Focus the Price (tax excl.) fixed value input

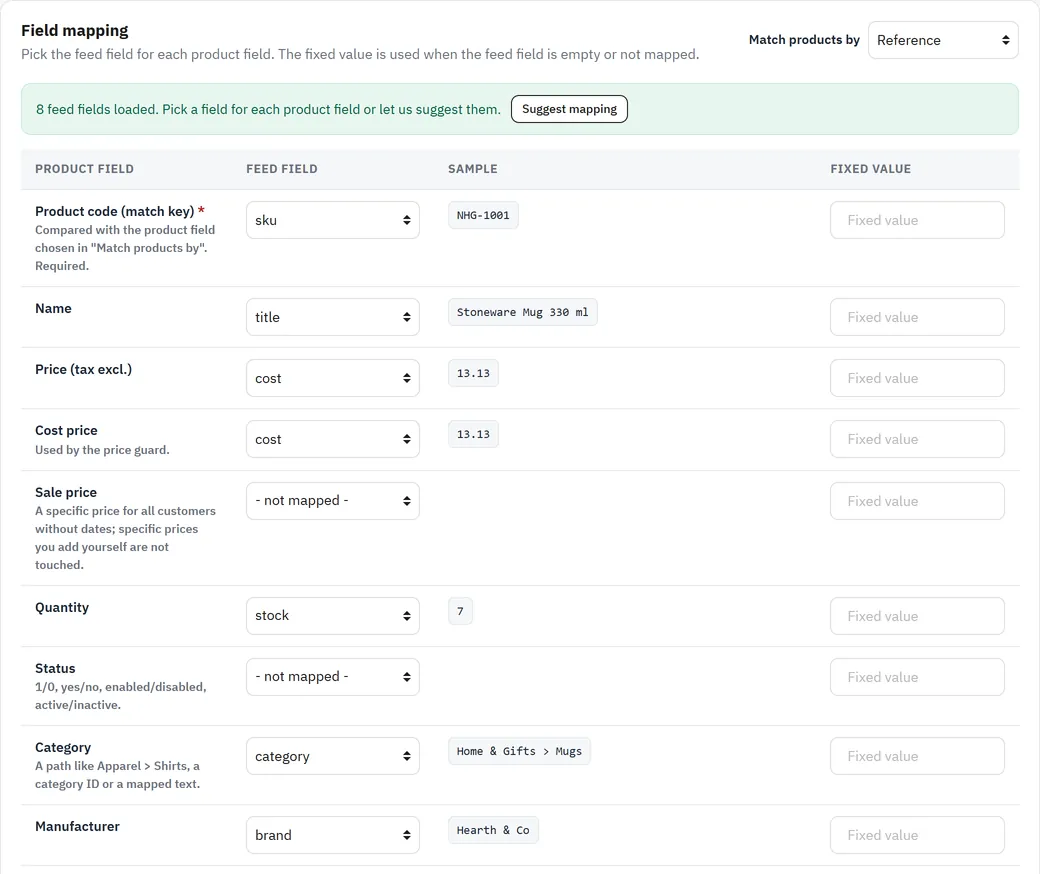[x=917, y=378]
